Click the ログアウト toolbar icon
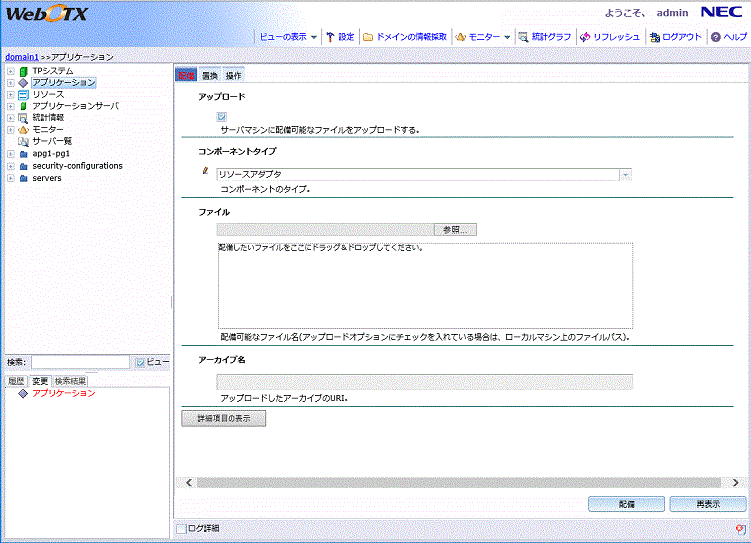 click(x=654, y=37)
